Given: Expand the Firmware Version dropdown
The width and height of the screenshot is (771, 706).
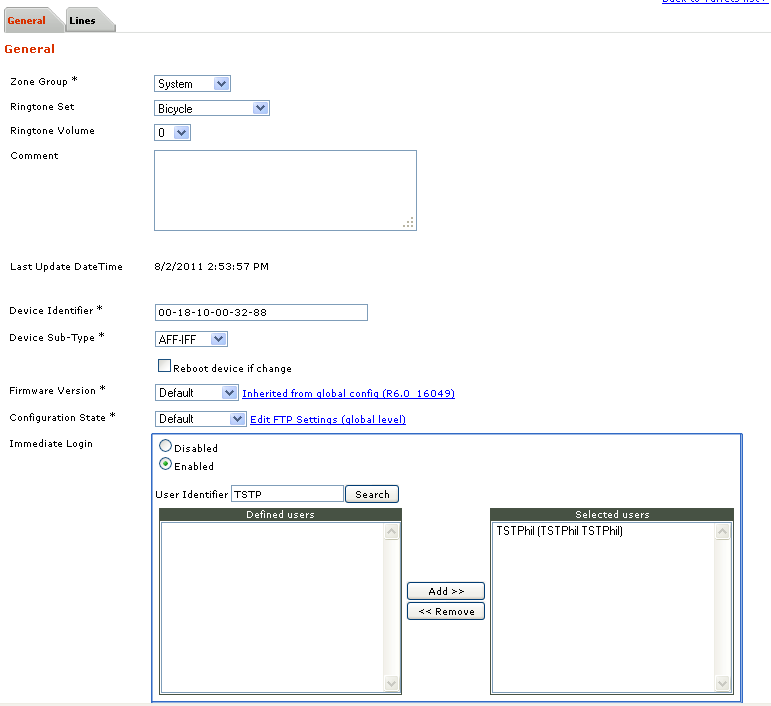Looking at the screenshot, I should pos(197,392).
